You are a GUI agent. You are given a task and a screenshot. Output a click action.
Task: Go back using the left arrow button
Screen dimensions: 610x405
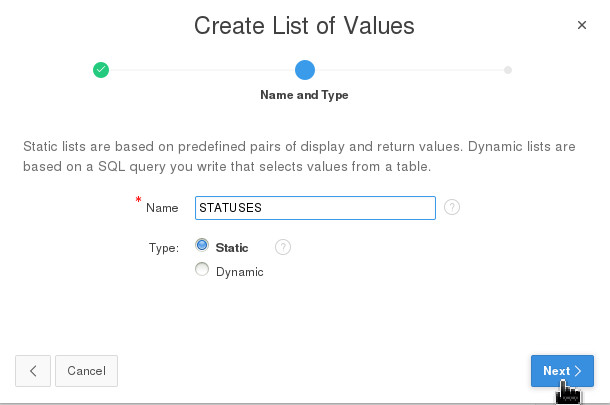(33, 370)
